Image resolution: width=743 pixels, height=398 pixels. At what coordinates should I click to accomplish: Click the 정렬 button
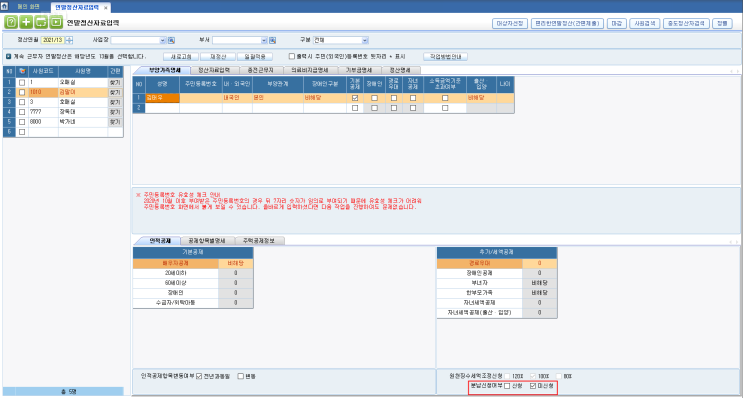tap(722, 23)
